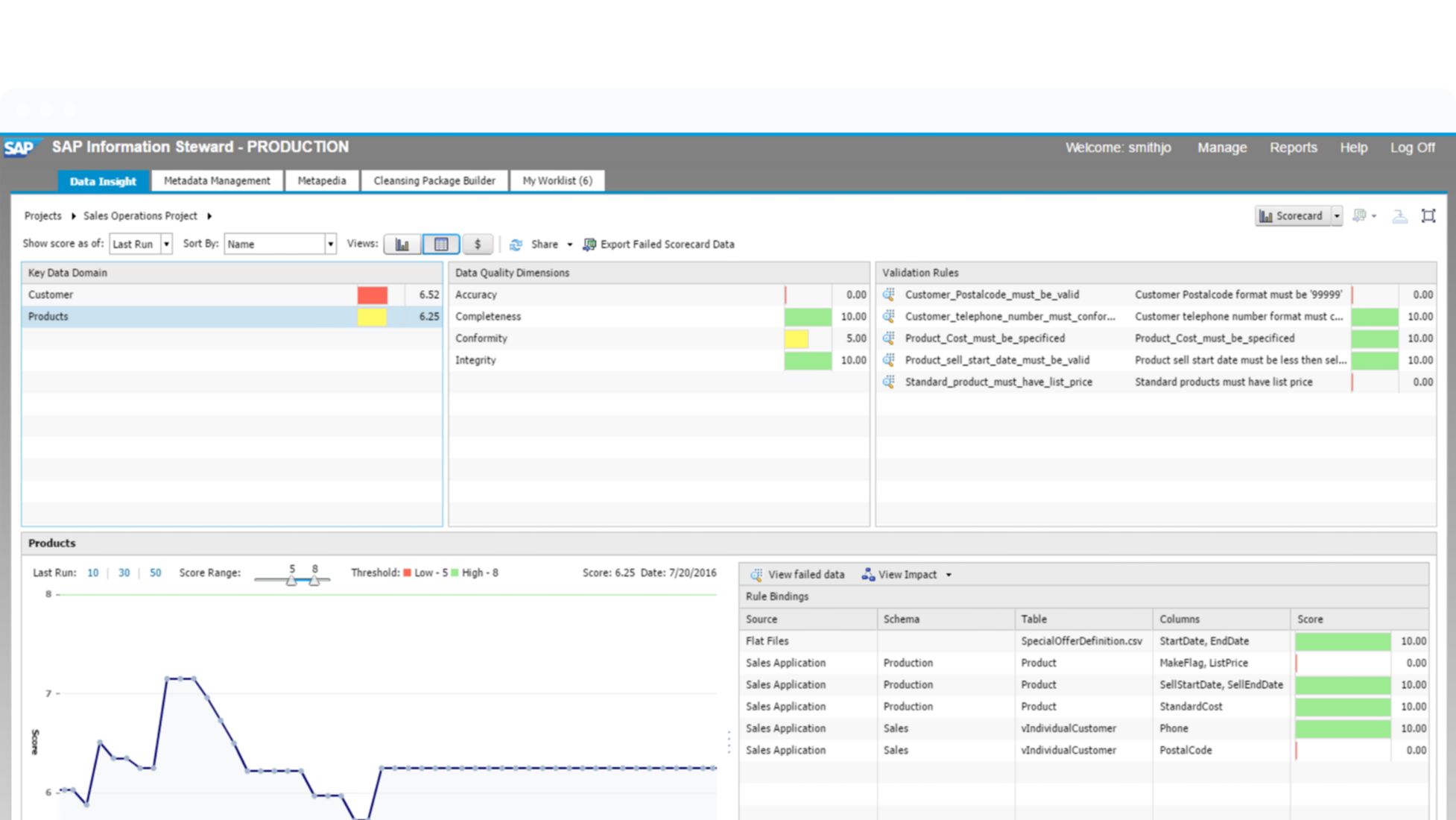Click the Score Range slider handle at 8

pyautogui.click(x=314, y=581)
